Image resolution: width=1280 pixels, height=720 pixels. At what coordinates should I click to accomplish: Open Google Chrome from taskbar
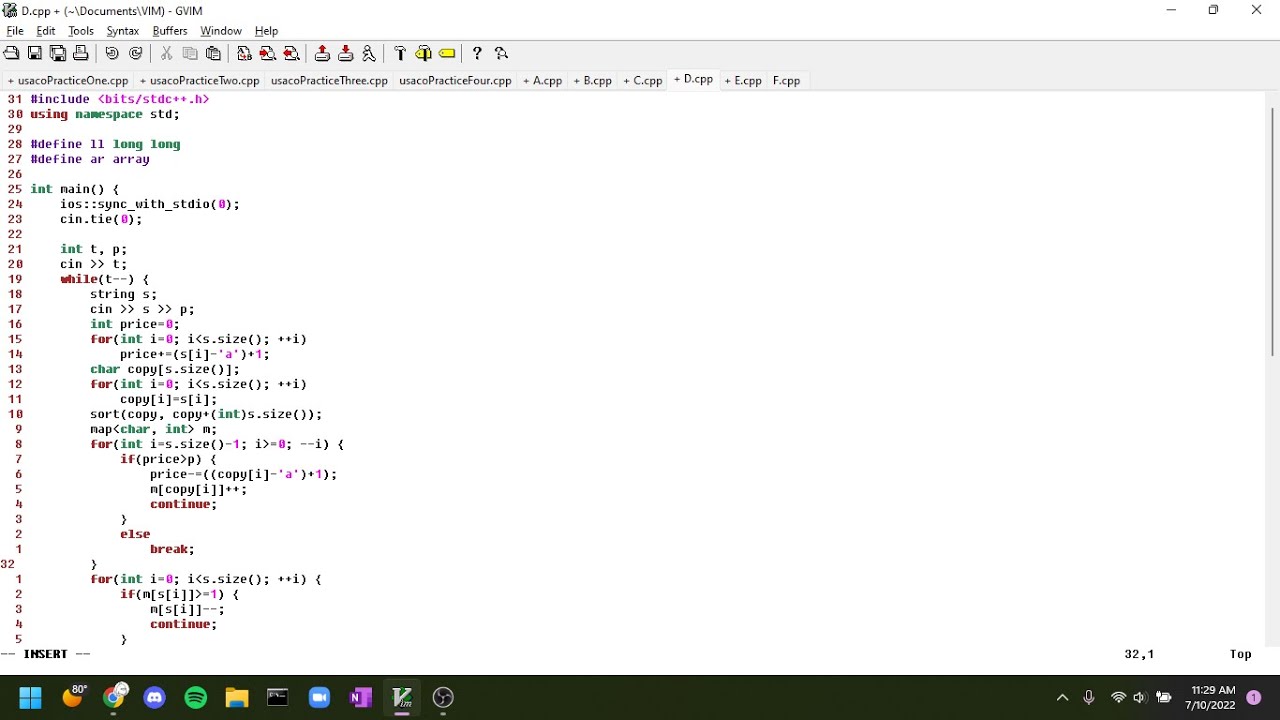click(x=113, y=697)
